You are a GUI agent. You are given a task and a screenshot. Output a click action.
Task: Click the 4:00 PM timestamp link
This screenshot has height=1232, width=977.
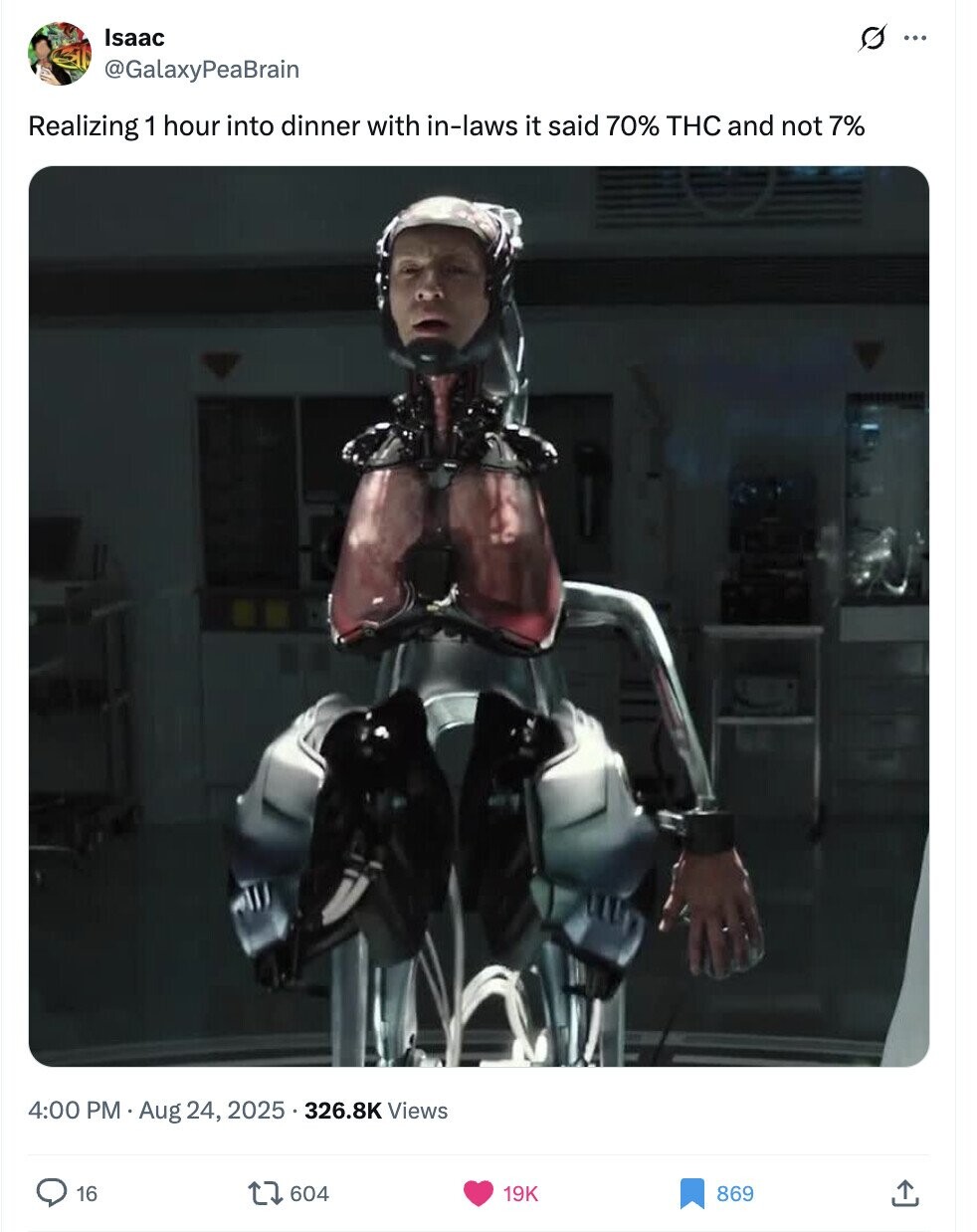click(76, 1111)
